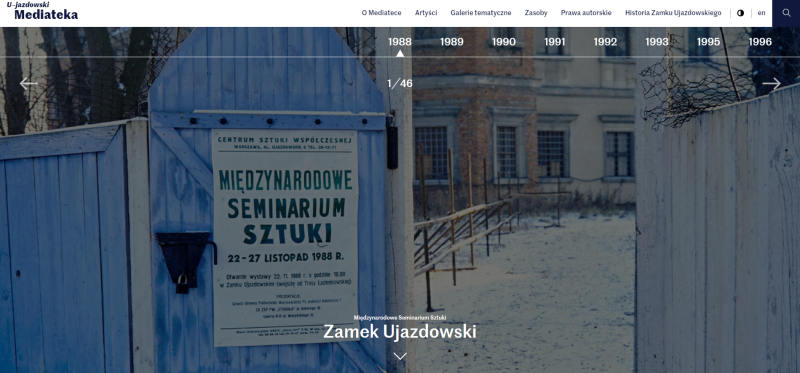Expand content with down chevron

tap(400, 356)
